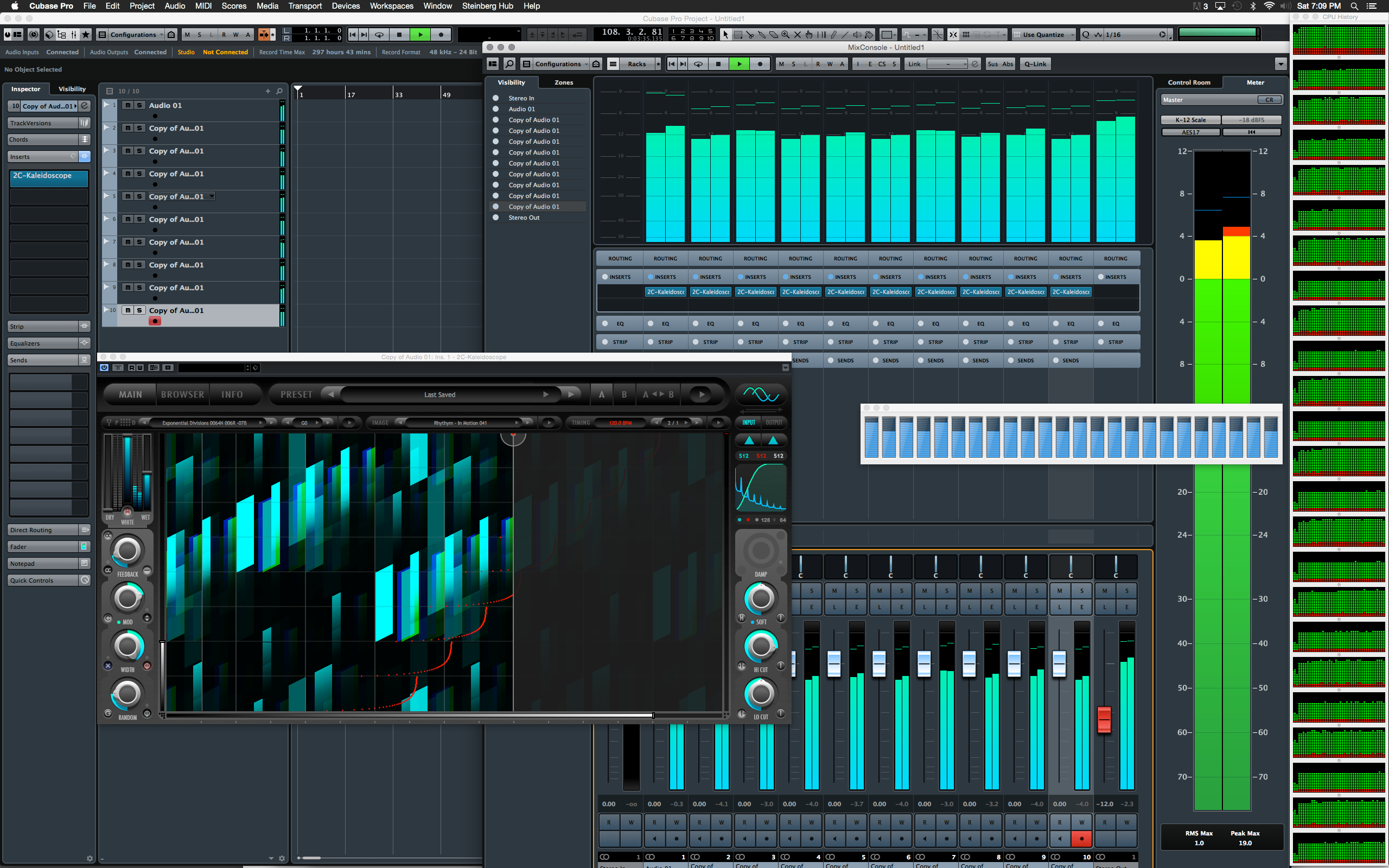This screenshot has width=1389, height=868.
Task: Click the FEEDBACK knob in Kaleidoscope
Action: (x=128, y=551)
